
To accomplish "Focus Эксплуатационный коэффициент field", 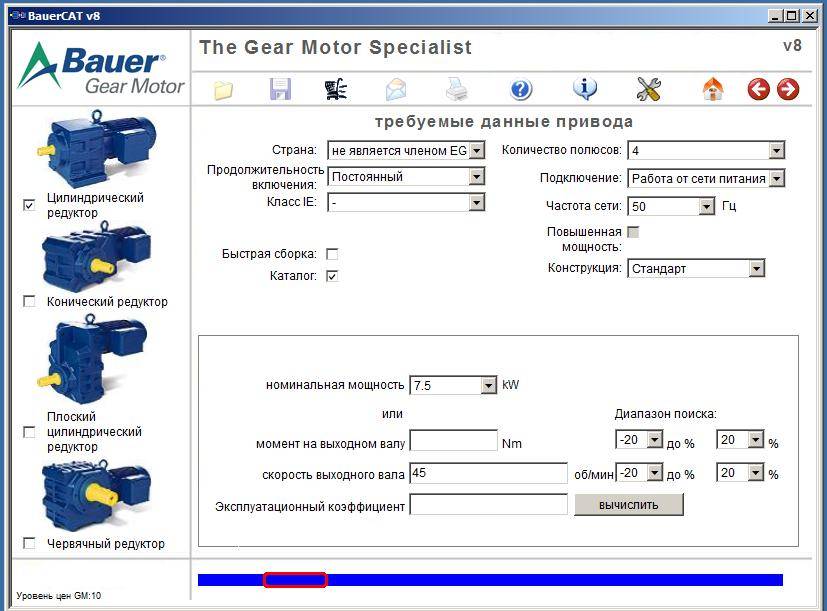I will point(488,504).
